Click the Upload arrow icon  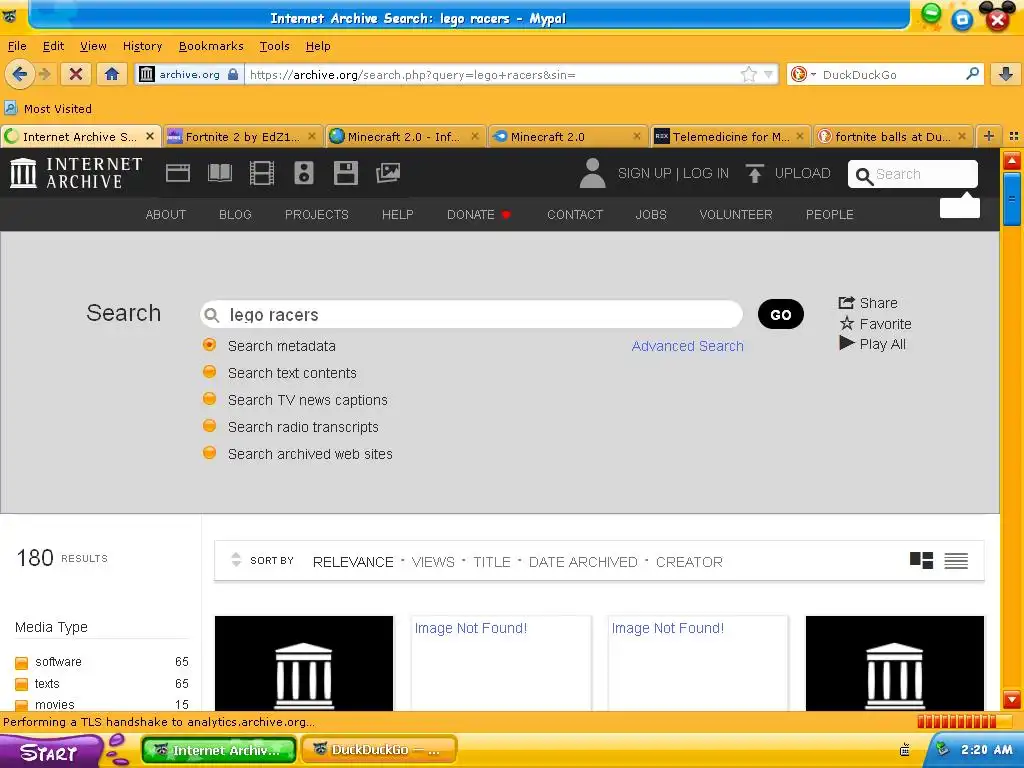(754, 173)
